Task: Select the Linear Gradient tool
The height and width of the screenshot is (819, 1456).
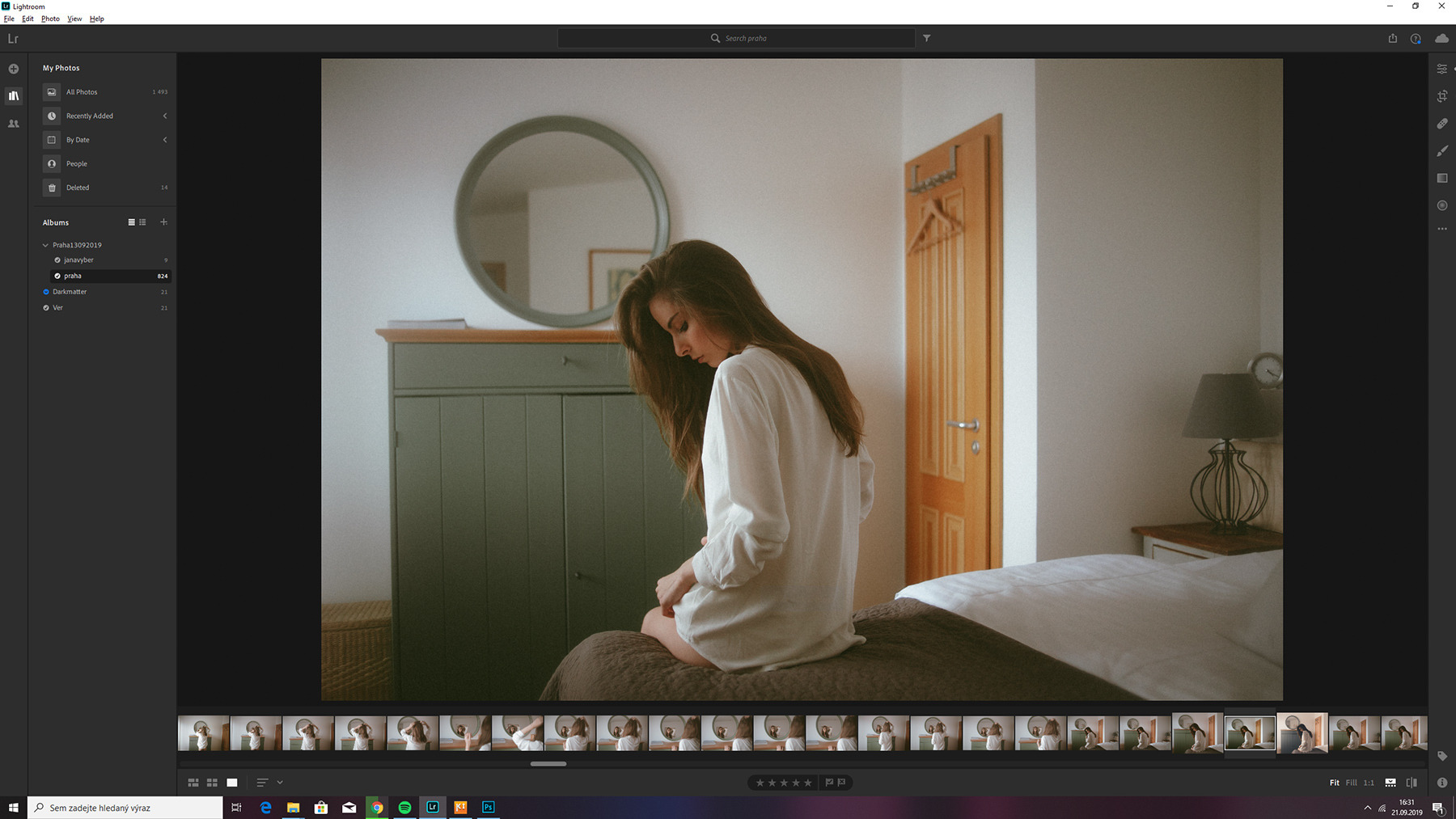Action: [x=1441, y=178]
